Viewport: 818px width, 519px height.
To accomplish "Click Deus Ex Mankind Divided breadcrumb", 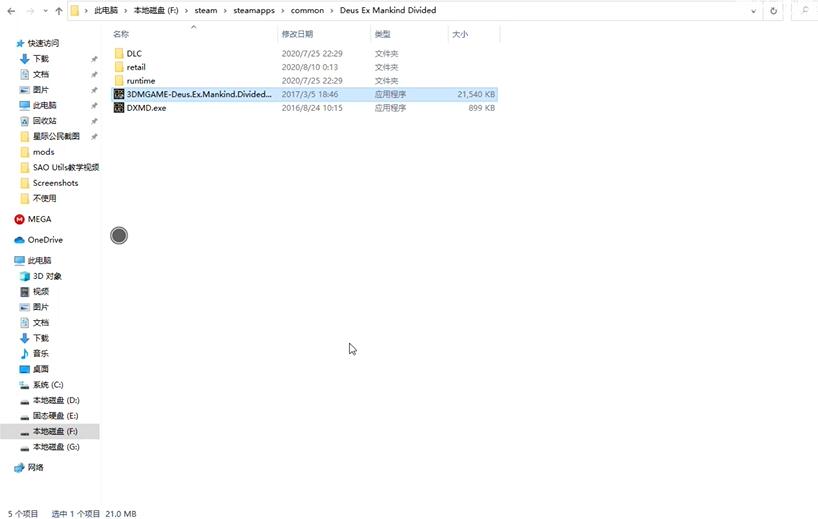I will (388, 10).
